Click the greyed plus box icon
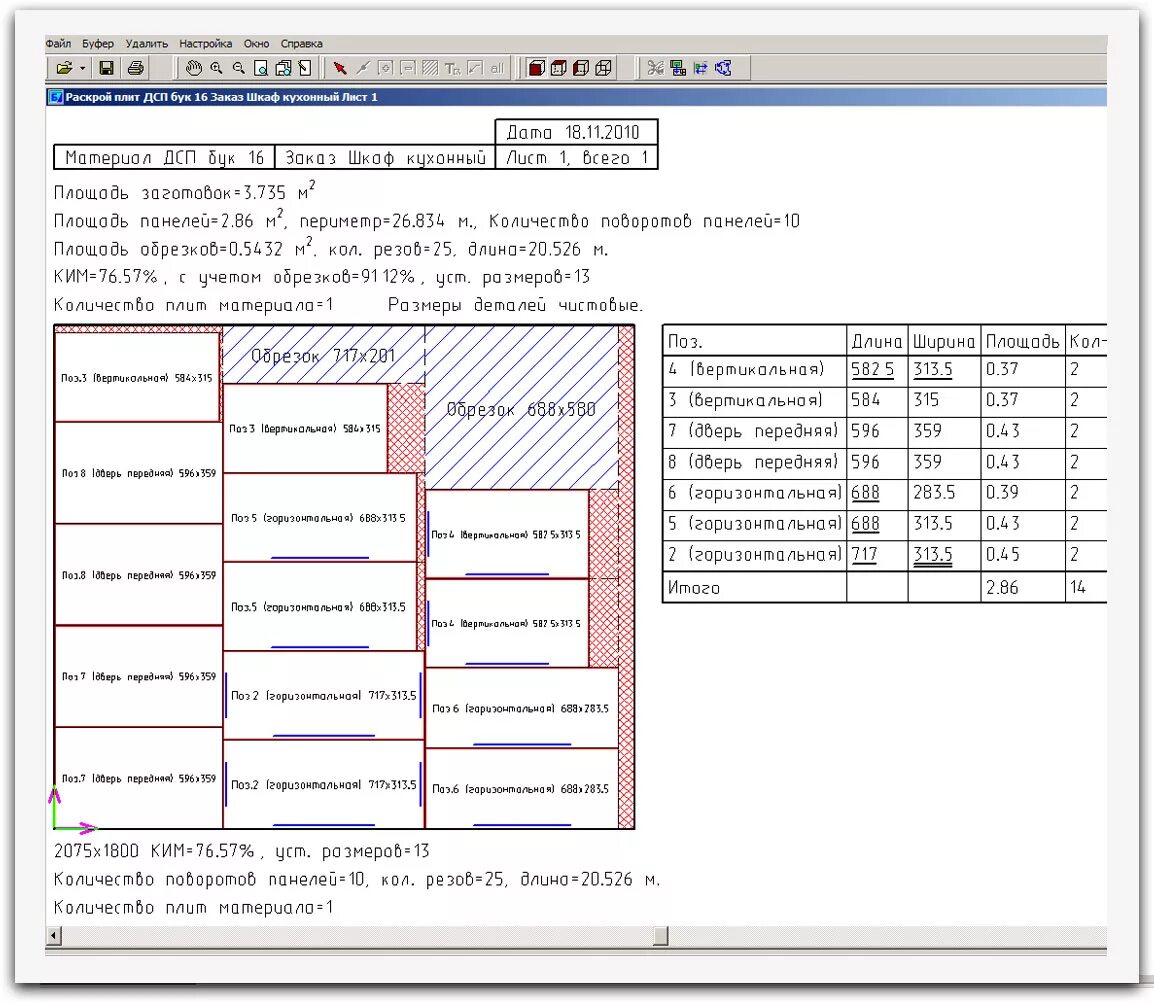This screenshot has width=1154, height=1003. pos(385,68)
